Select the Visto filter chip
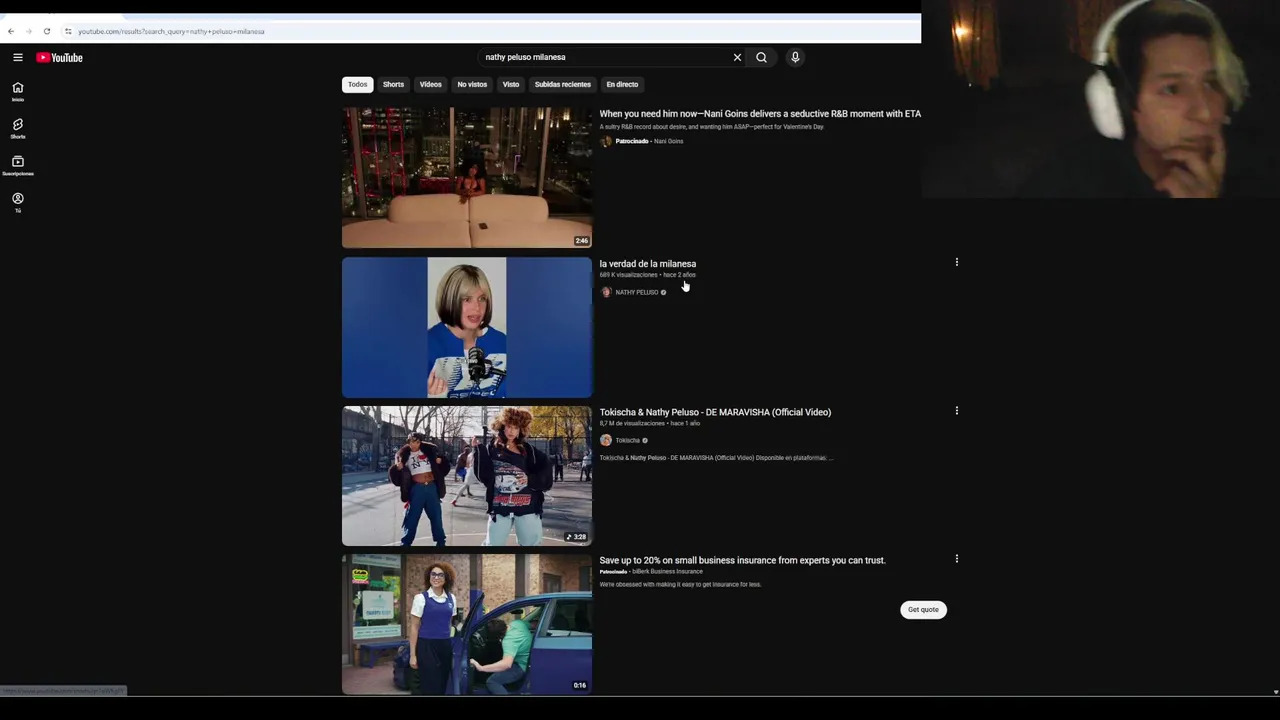This screenshot has height=720, width=1280. coord(511,84)
